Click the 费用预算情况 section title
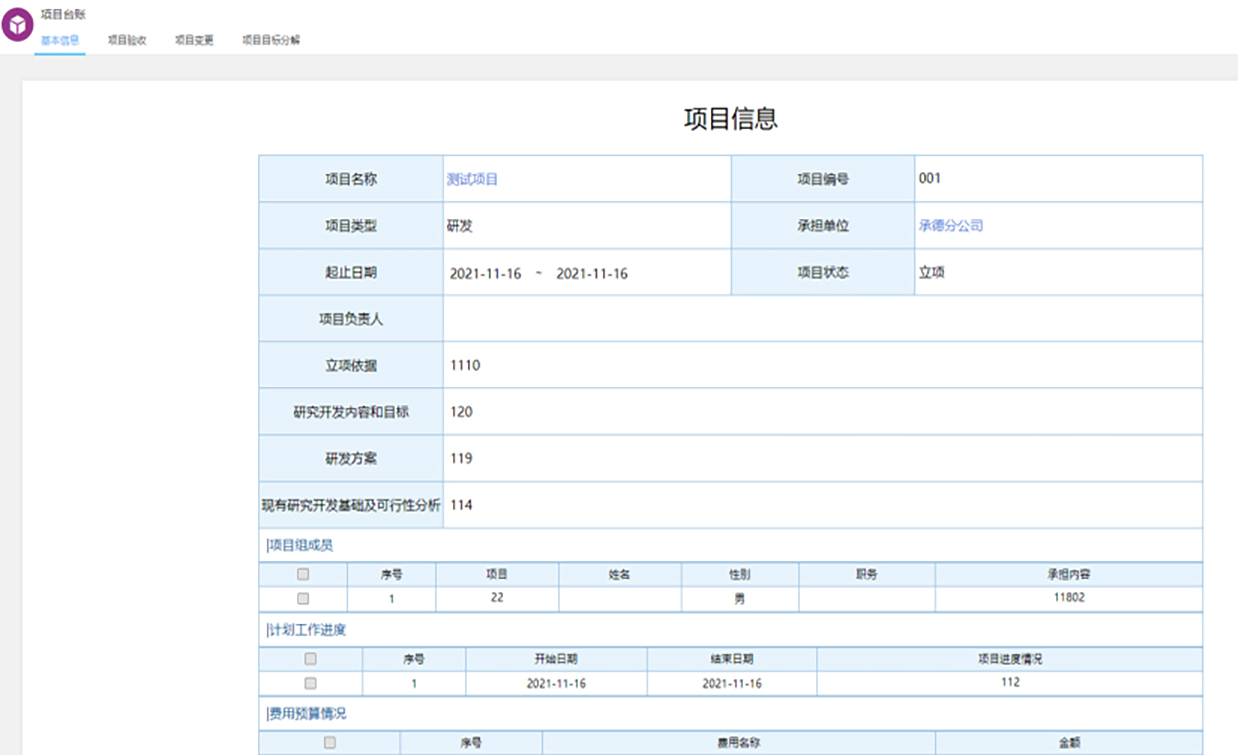Screen dimensions: 1238x755 tap(307, 714)
